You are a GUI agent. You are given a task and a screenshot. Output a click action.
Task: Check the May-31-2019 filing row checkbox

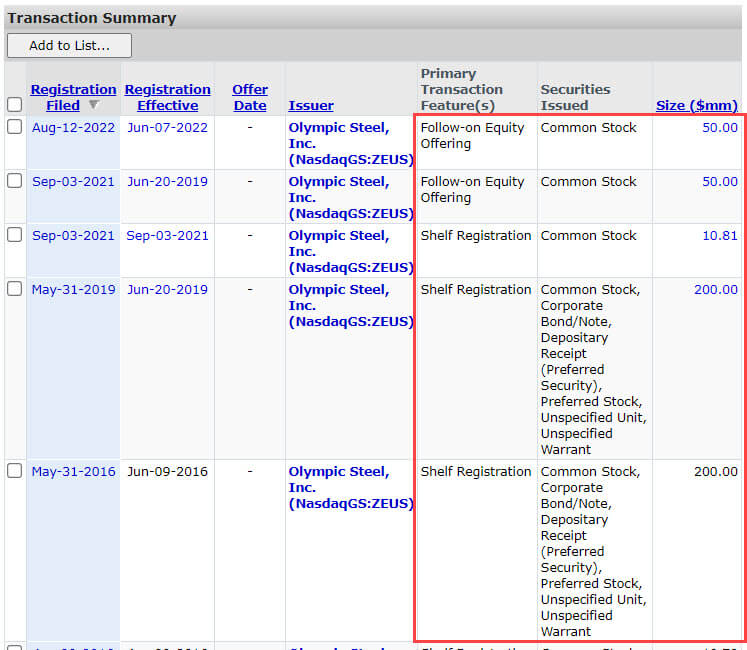click(x=15, y=288)
